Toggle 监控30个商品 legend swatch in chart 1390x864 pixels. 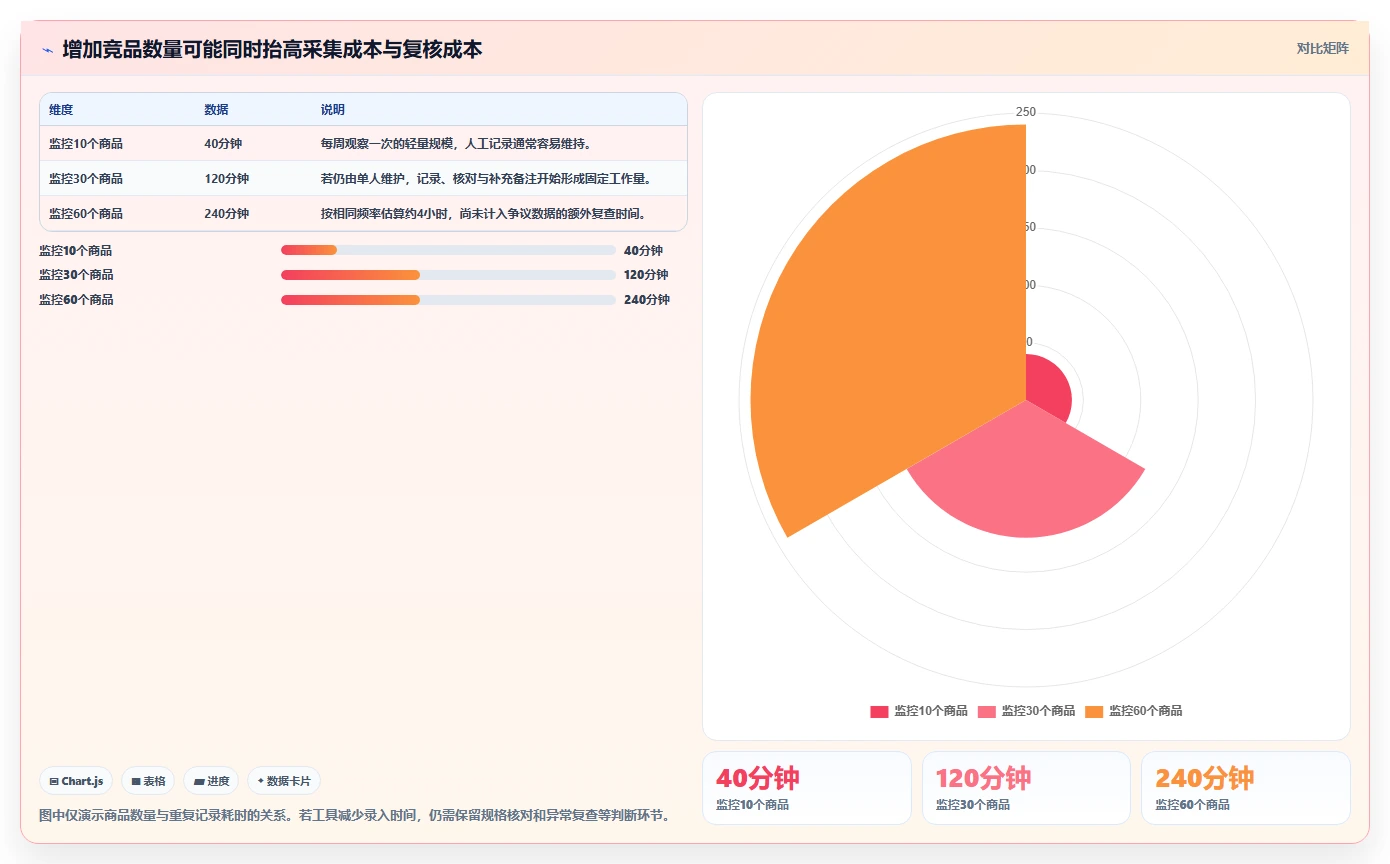coord(986,711)
